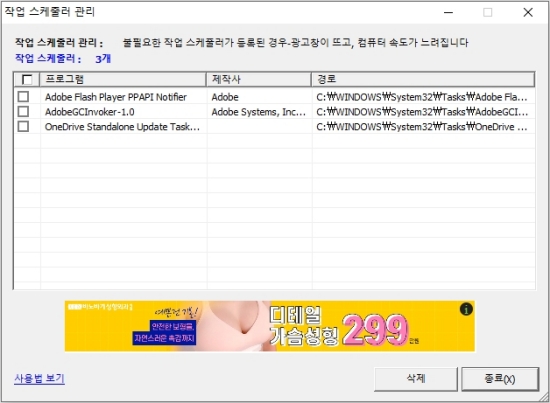Click the 경로 column header
This screenshot has width=550, height=403.
[x=423, y=79]
